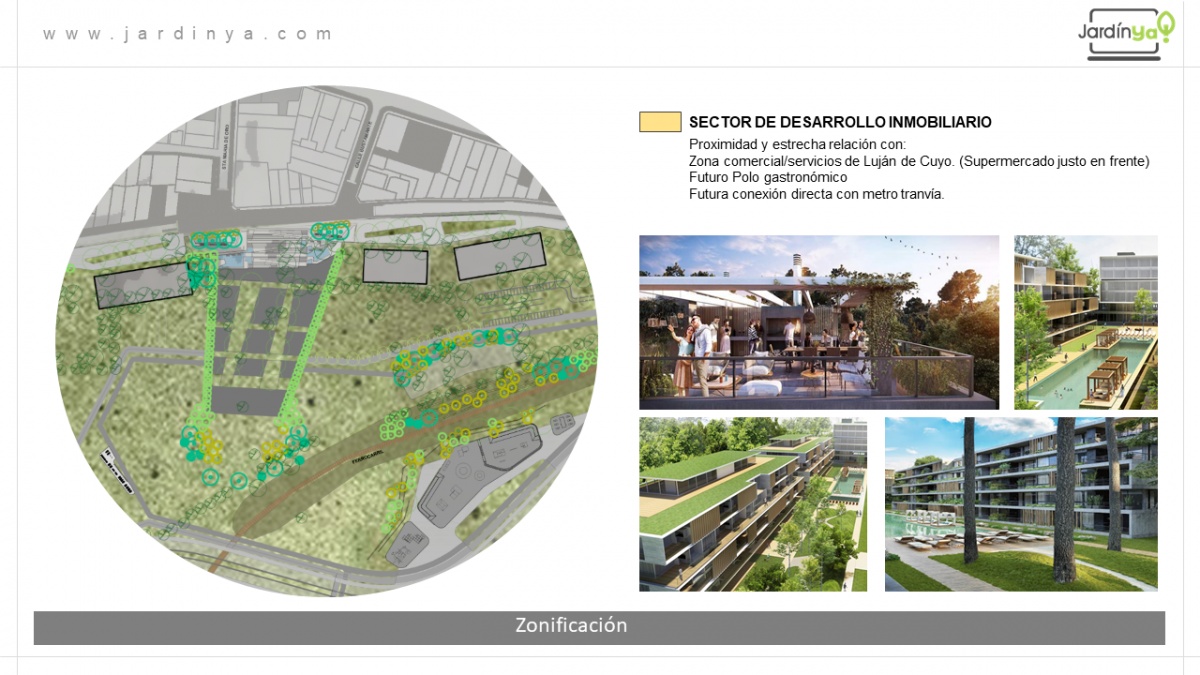This screenshot has width=1200, height=675.
Task: Select the tall narrow pool courtyard rendering
Action: tap(1085, 322)
